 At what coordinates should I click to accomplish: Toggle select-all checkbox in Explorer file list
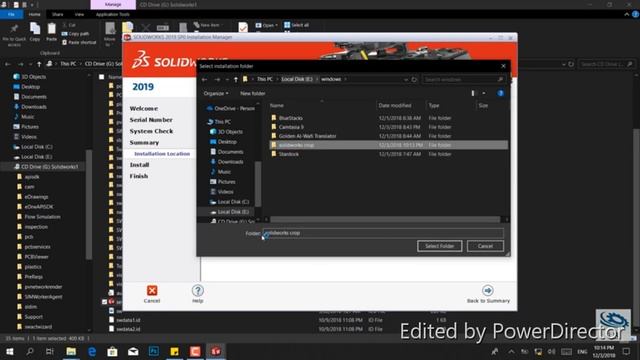[102, 77]
